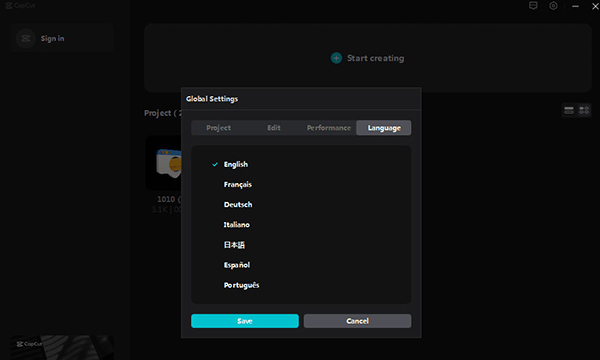Save the global settings
This screenshot has height=360, width=600.
245,321
